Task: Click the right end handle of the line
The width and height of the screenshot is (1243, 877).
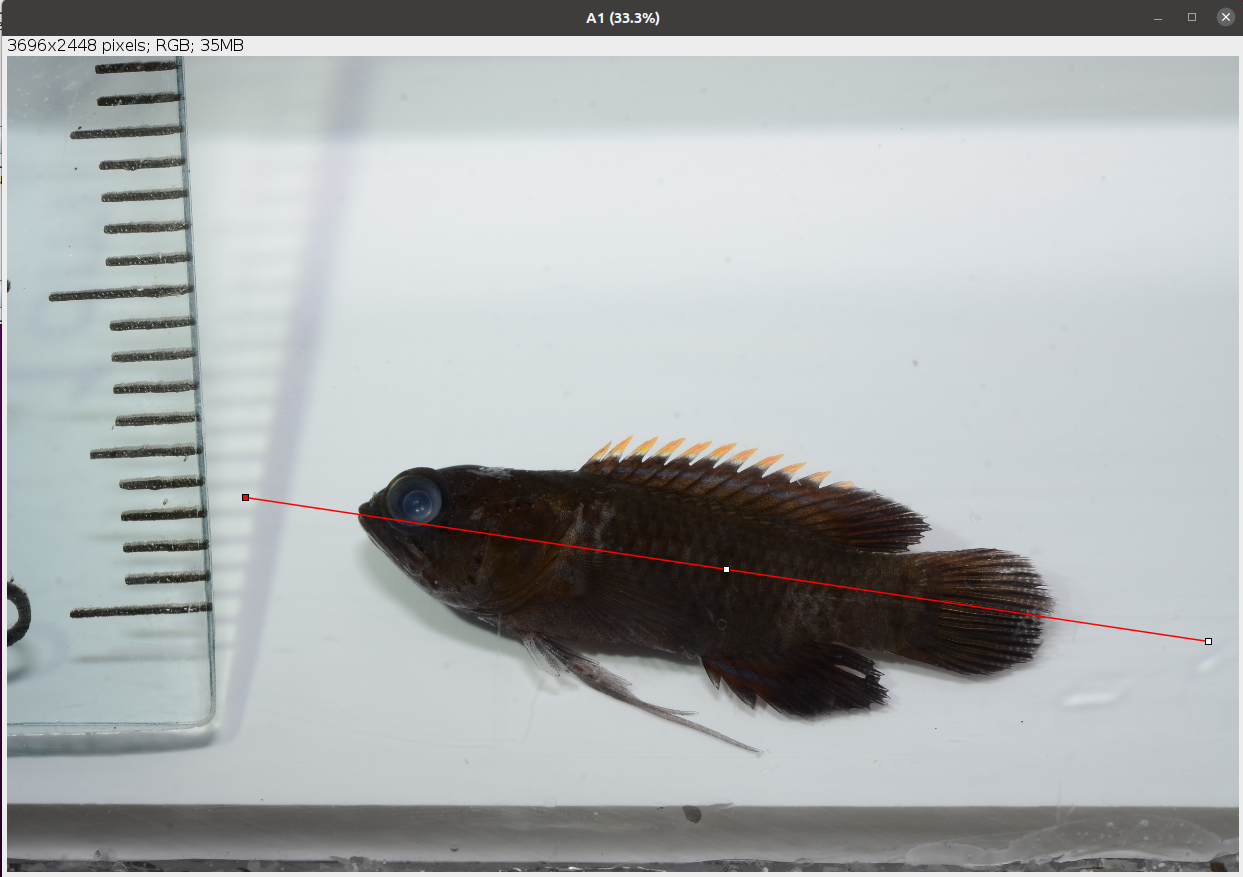Action: click(1208, 641)
